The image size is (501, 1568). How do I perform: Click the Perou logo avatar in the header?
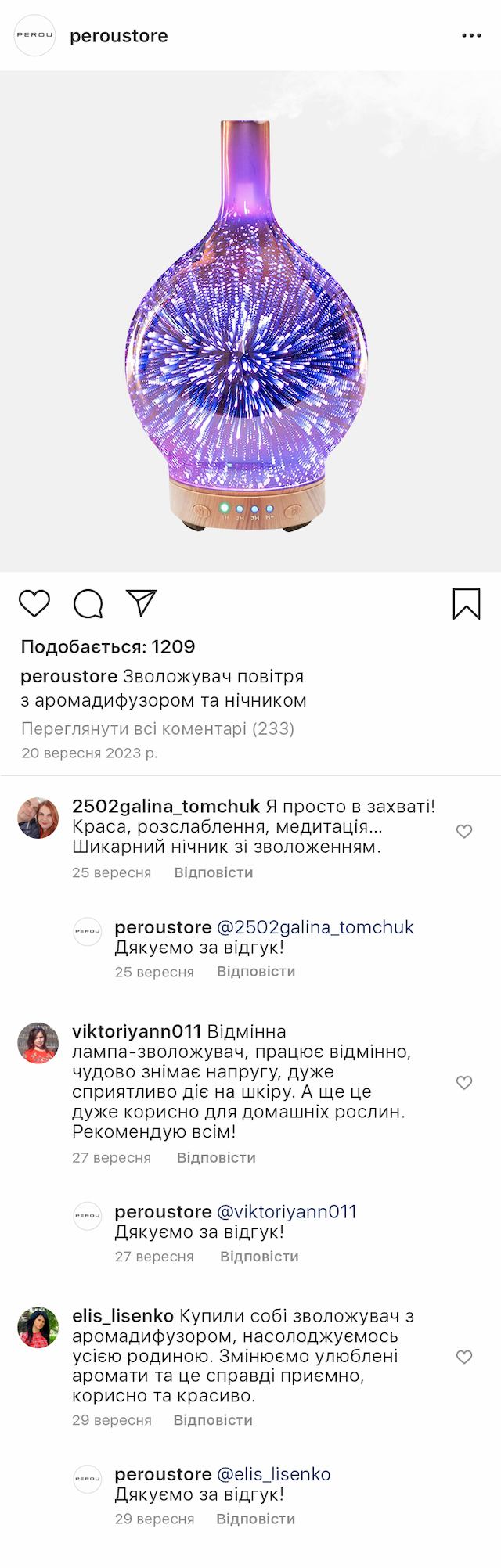35,36
